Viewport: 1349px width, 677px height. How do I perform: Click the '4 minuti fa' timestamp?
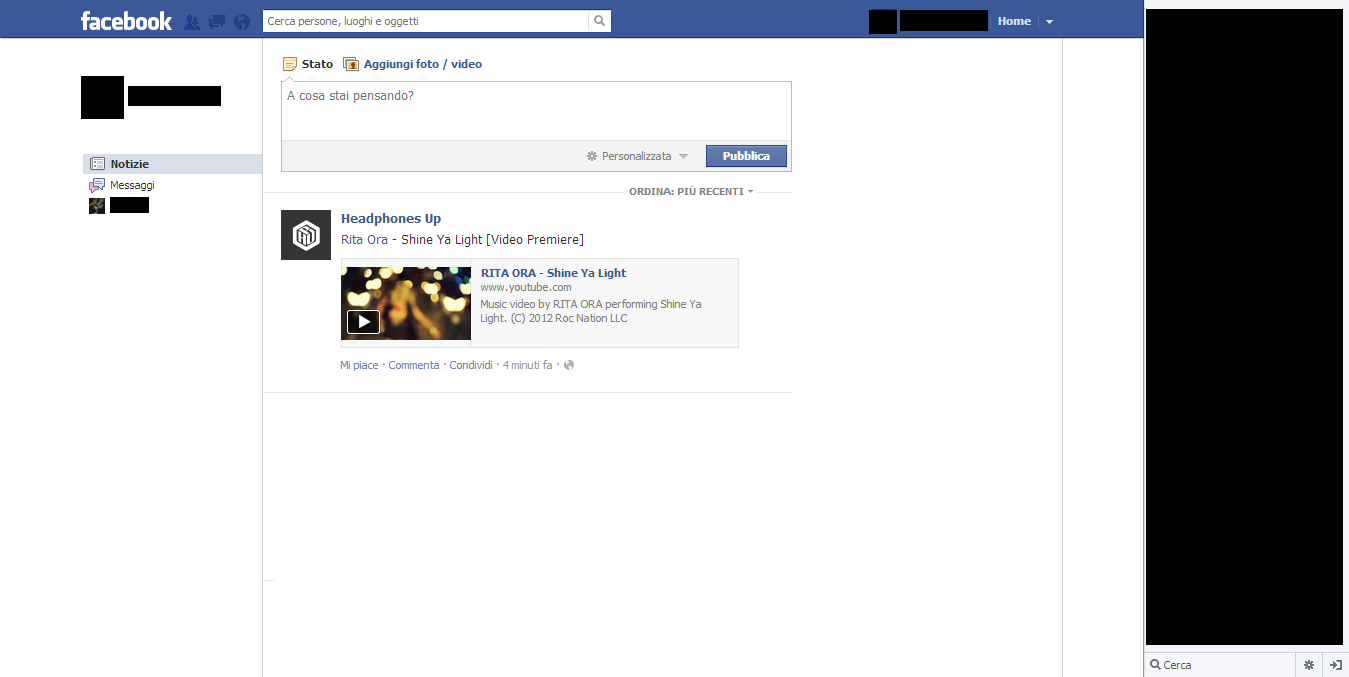pyautogui.click(x=528, y=365)
